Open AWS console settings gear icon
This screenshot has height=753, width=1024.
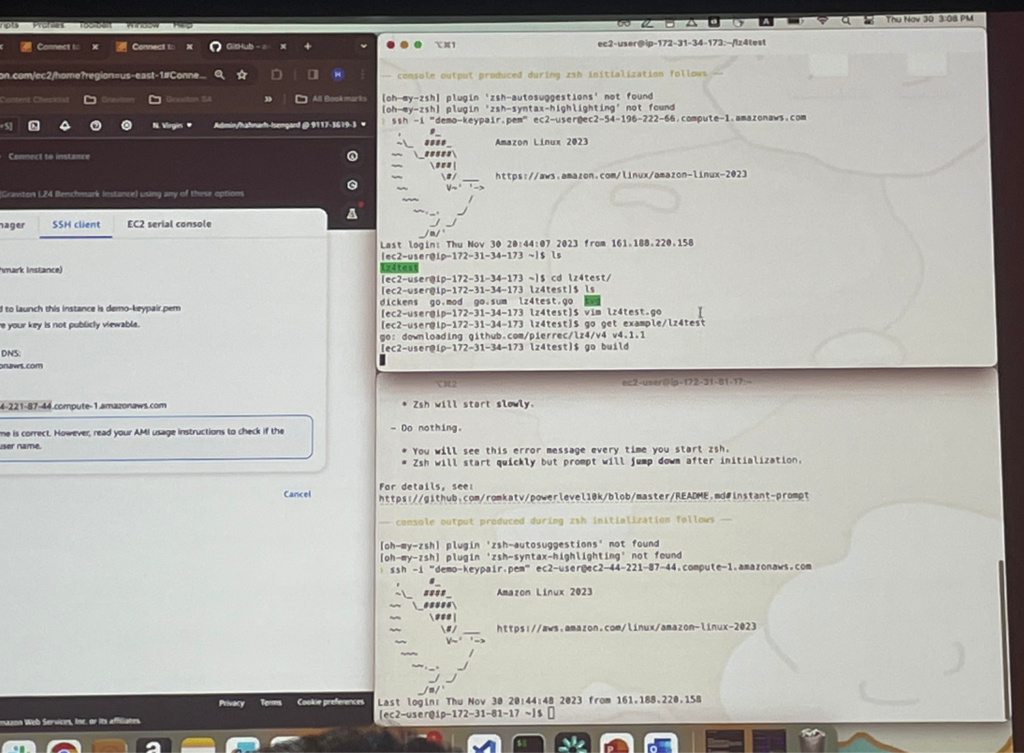point(126,125)
